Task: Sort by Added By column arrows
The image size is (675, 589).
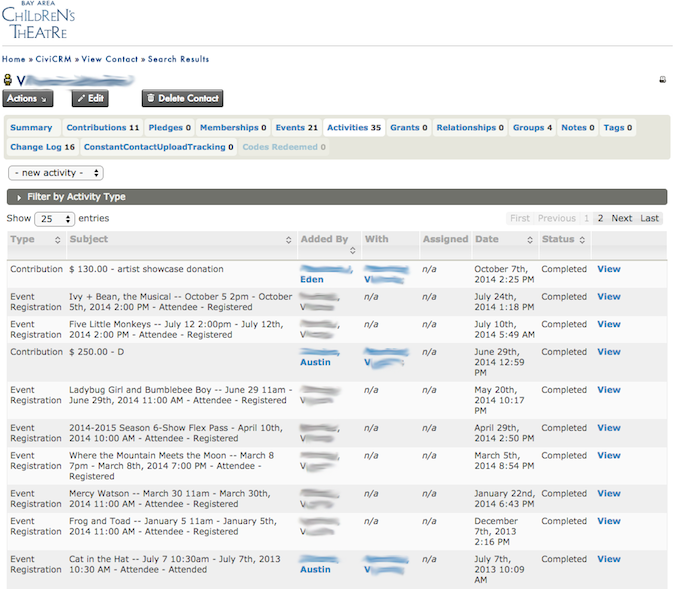Action: click(351, 251)
